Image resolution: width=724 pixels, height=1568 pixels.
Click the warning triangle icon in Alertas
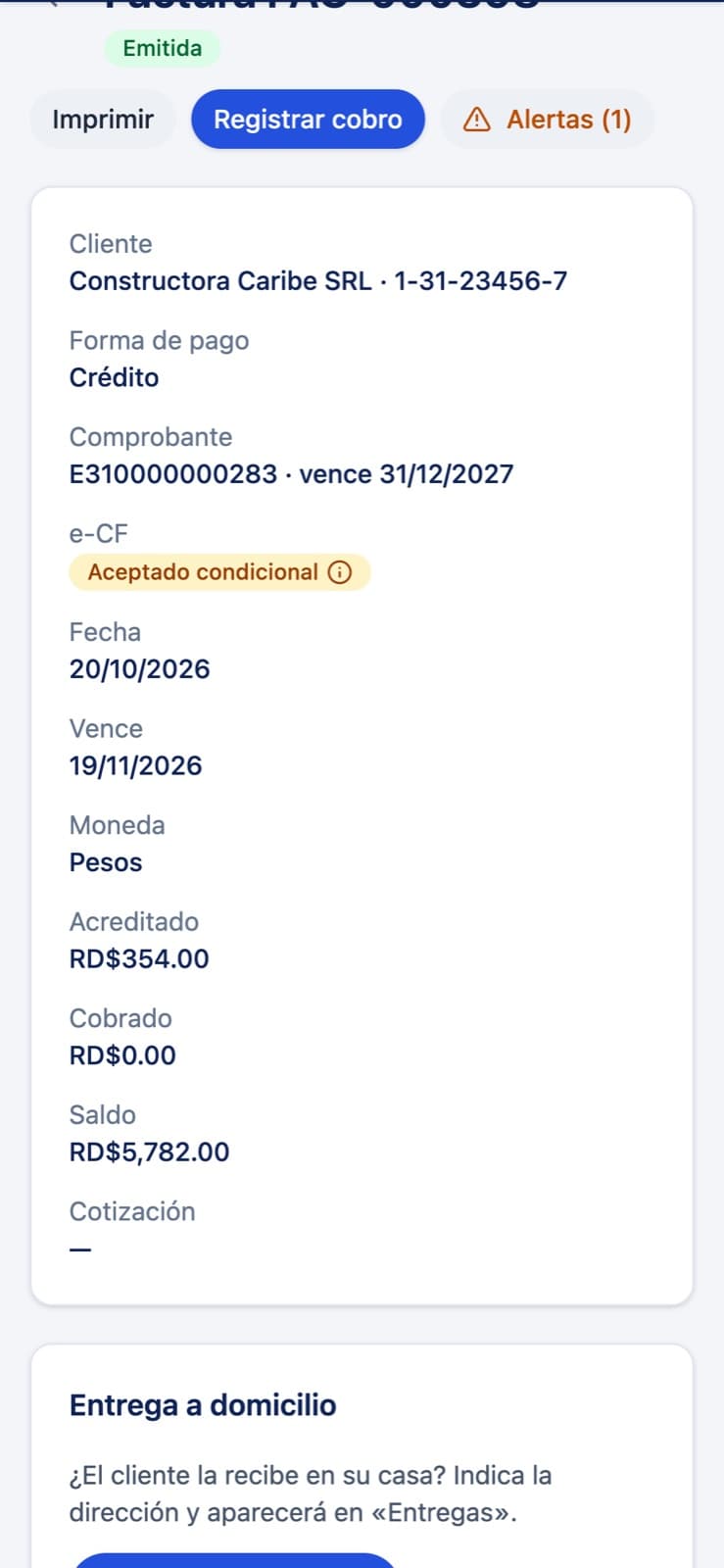point(476,120)
